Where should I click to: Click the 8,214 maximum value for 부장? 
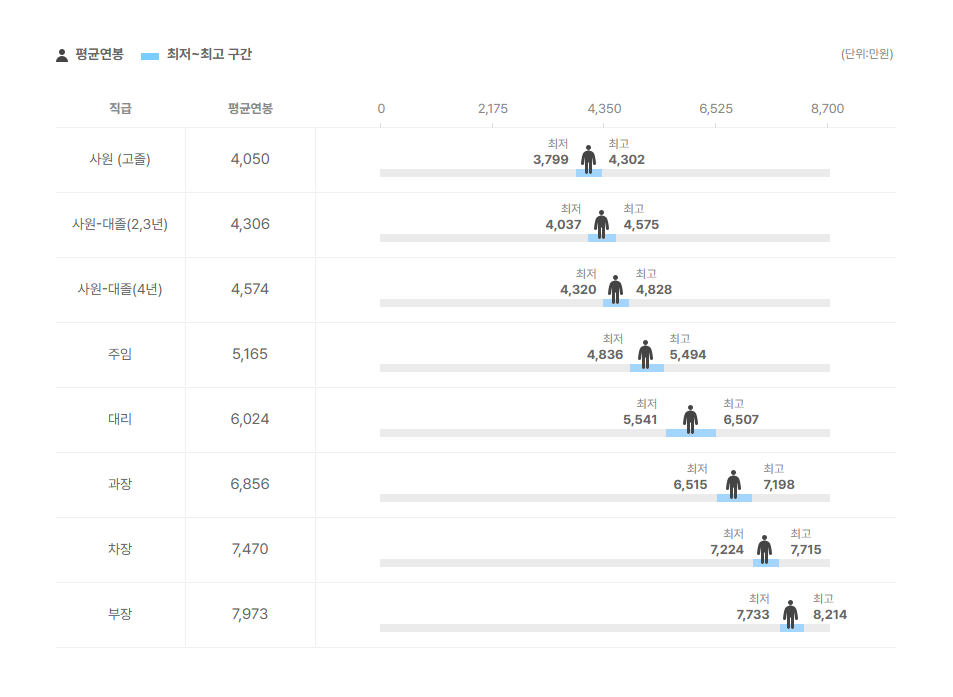[x=830, y=615]
